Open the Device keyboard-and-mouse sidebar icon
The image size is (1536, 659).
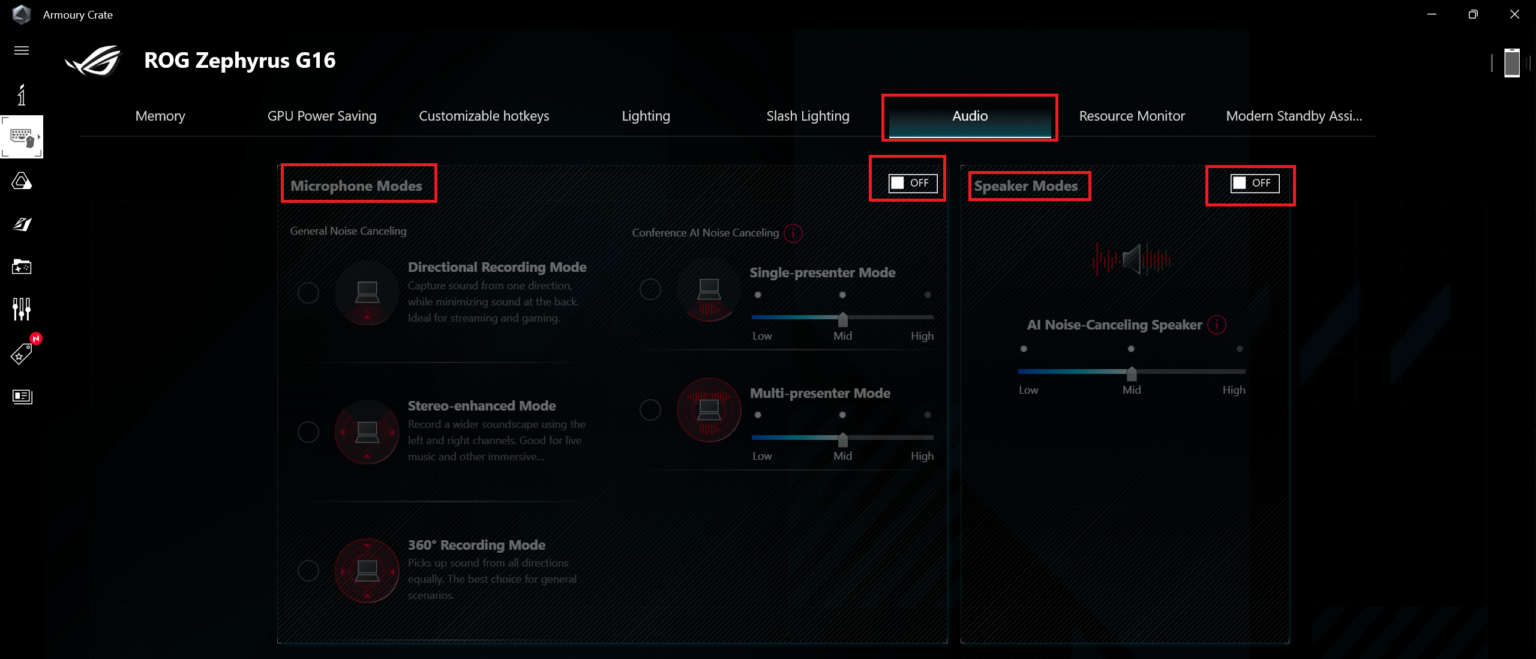(x=21, y=138)
